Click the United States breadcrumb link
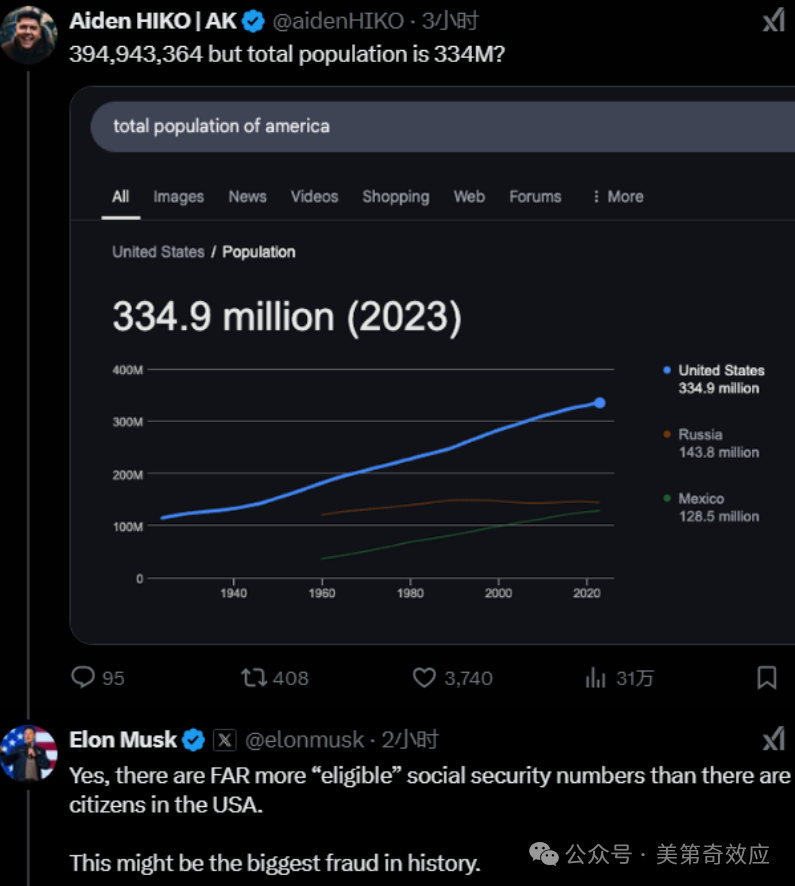The height and width of the screenshot is (886, 795). [158, 252]
